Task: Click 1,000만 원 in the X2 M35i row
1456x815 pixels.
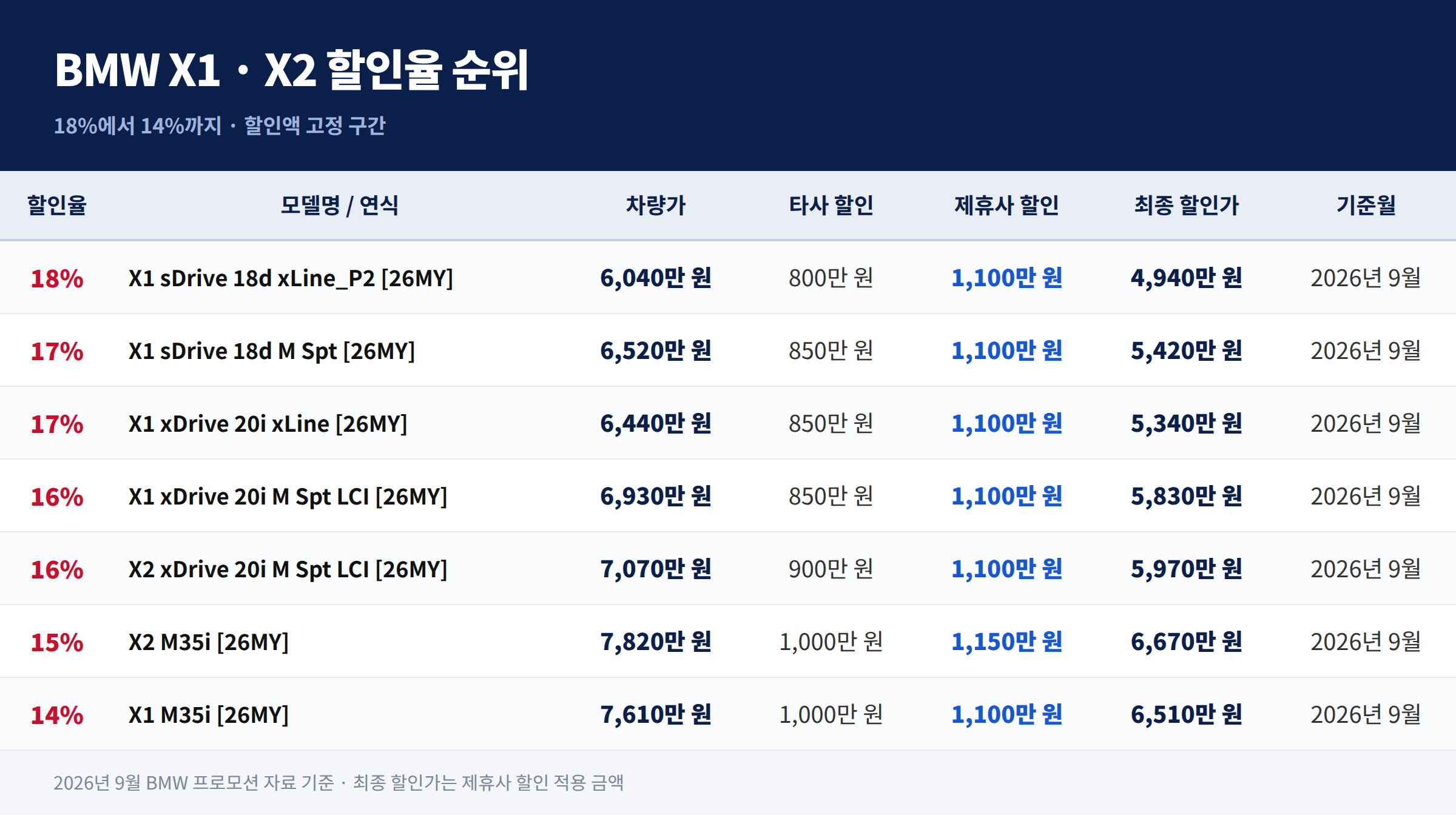Action: pos(831,642)
